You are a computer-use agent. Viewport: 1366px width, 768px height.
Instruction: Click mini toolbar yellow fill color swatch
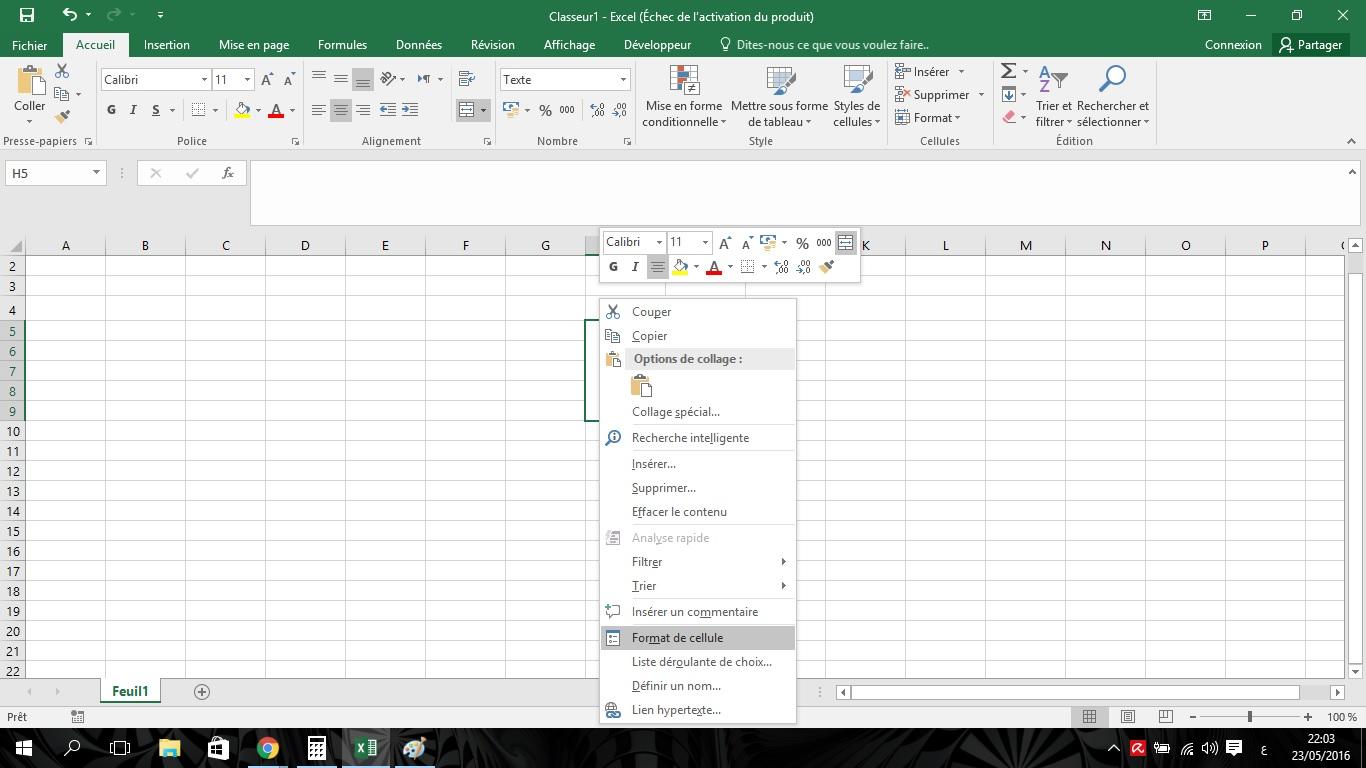coord(680,267)
